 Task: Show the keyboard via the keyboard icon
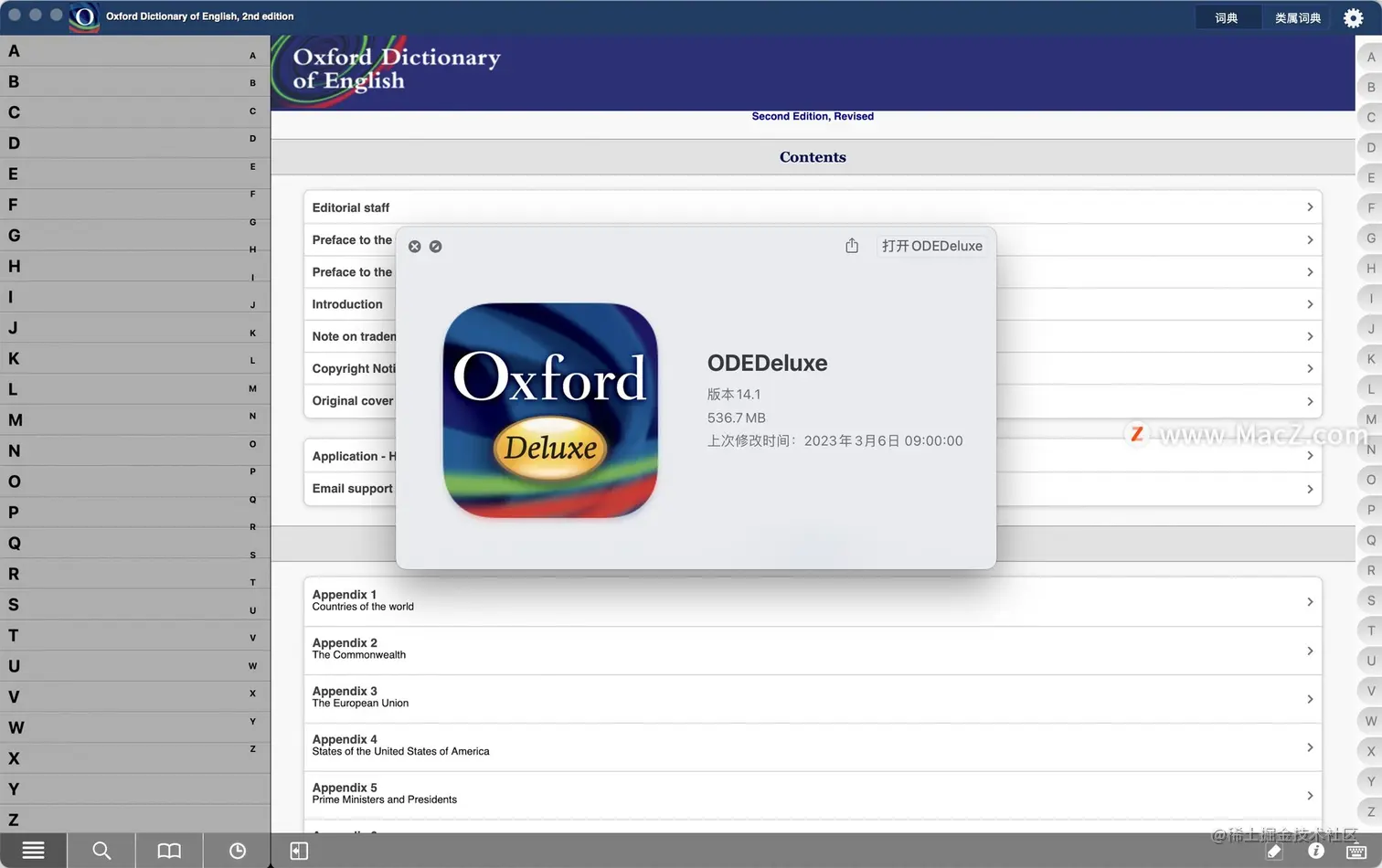[1356, 852]
